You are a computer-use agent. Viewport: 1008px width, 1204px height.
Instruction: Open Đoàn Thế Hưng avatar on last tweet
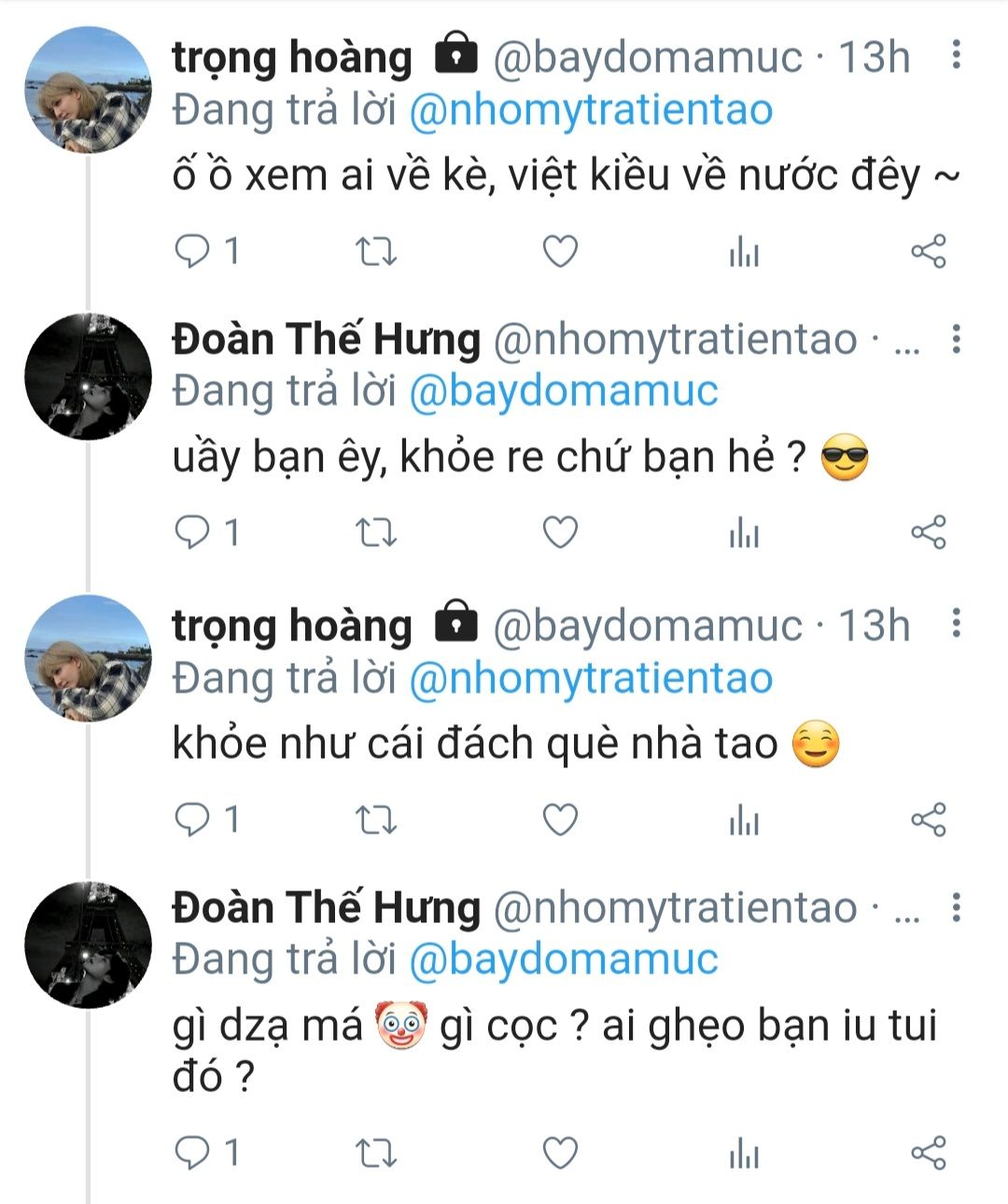(x=88, y=945)
